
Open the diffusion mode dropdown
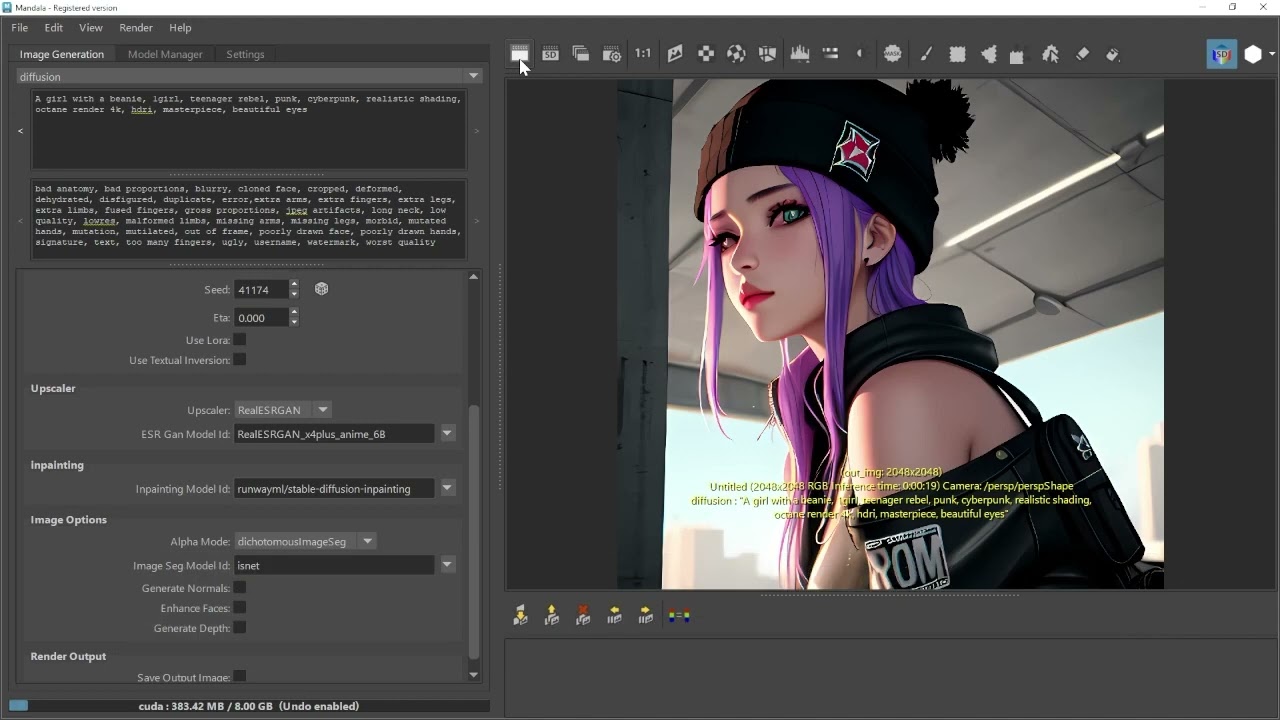(250, 76)
